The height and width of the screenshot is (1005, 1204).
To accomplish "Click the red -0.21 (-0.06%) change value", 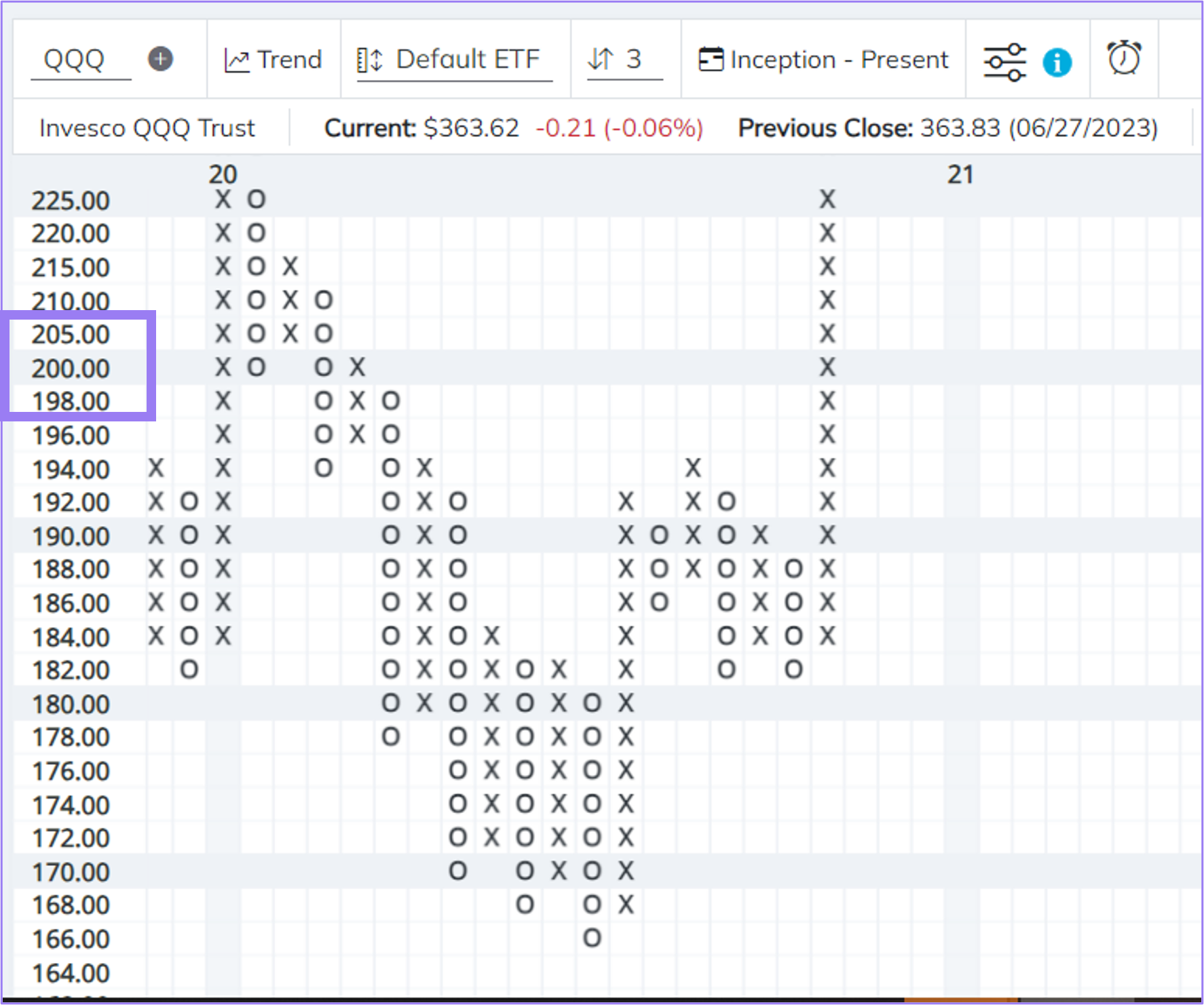I will point(619,128).
